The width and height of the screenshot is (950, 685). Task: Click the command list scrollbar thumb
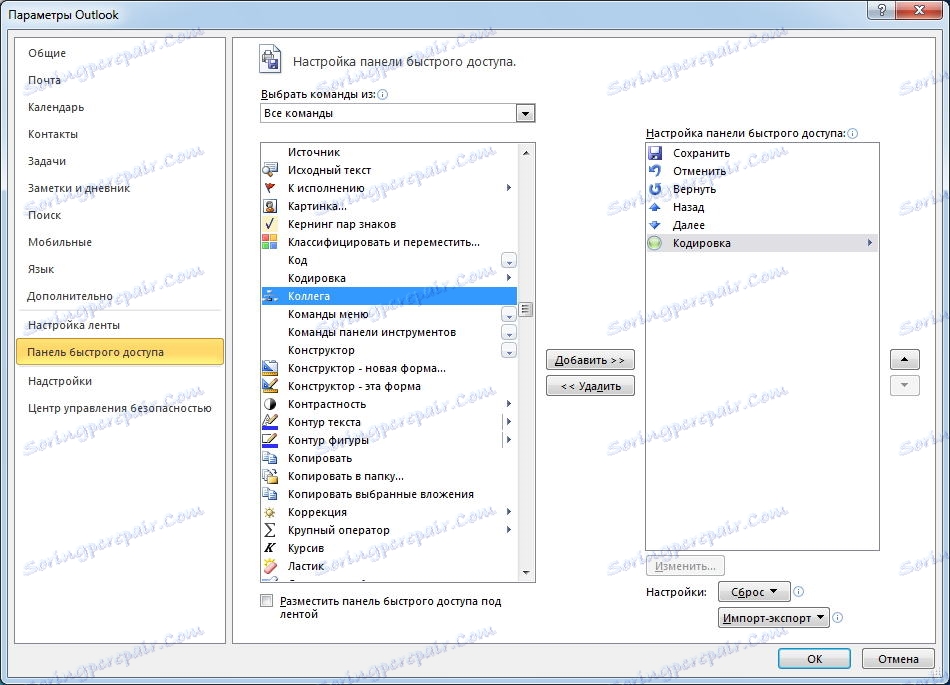[x=526, y=310]
